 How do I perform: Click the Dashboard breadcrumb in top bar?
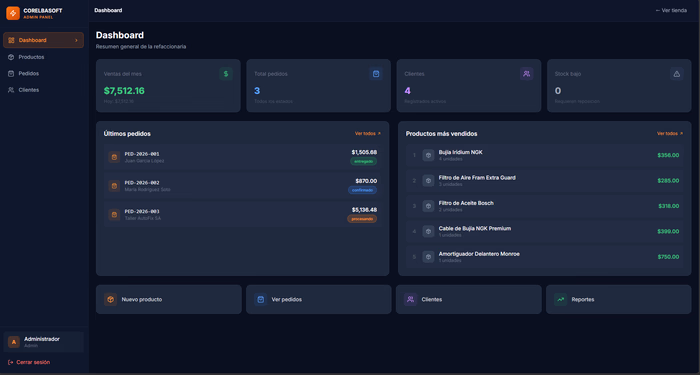108,10
